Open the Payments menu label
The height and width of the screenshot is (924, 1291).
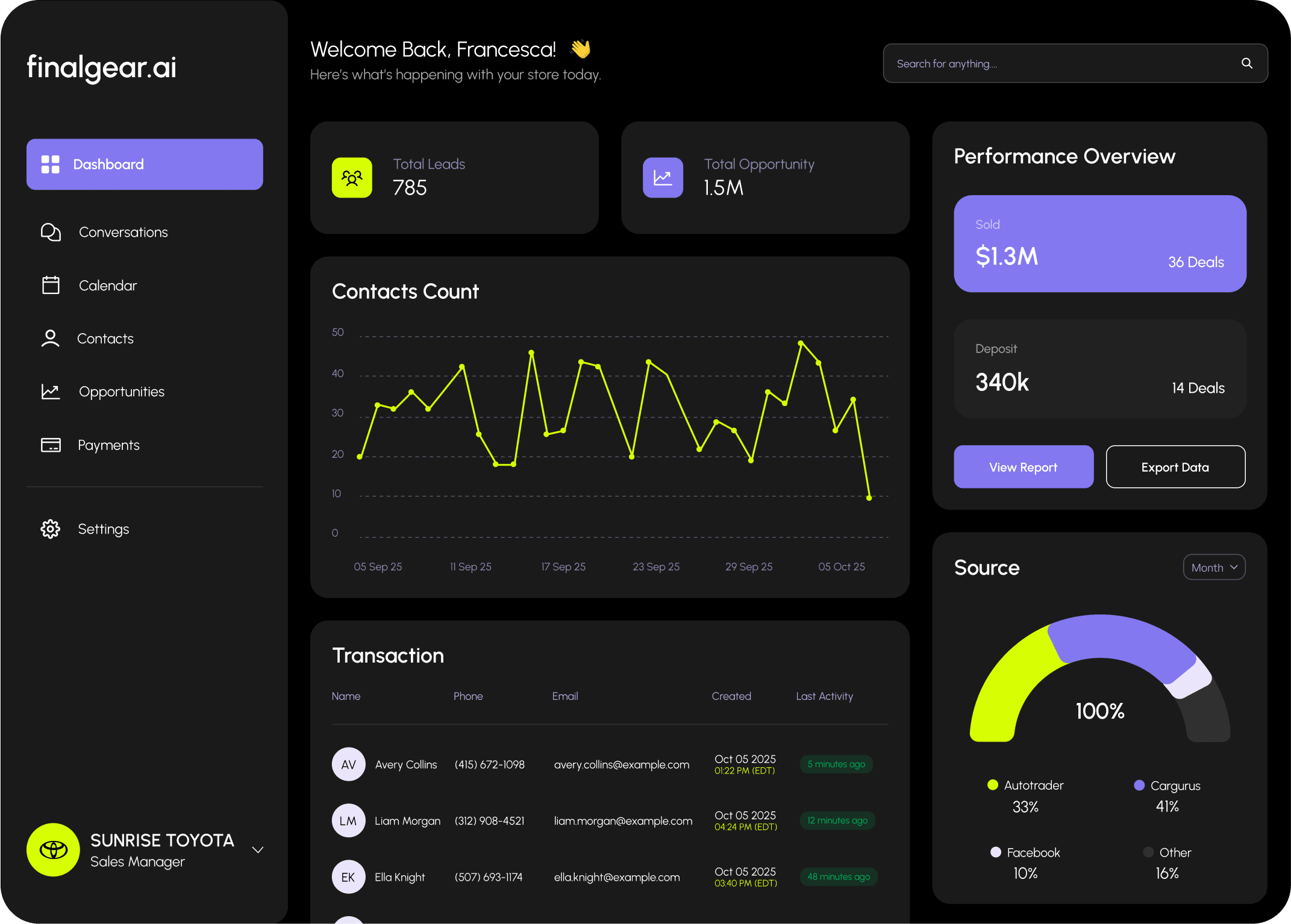[x=108, y=445]
